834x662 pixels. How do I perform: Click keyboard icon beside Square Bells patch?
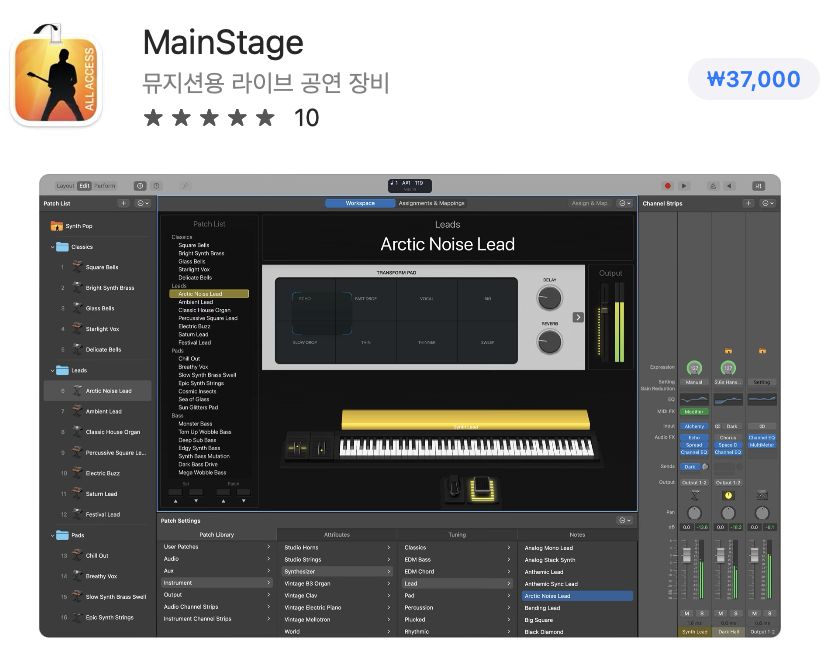77,267
